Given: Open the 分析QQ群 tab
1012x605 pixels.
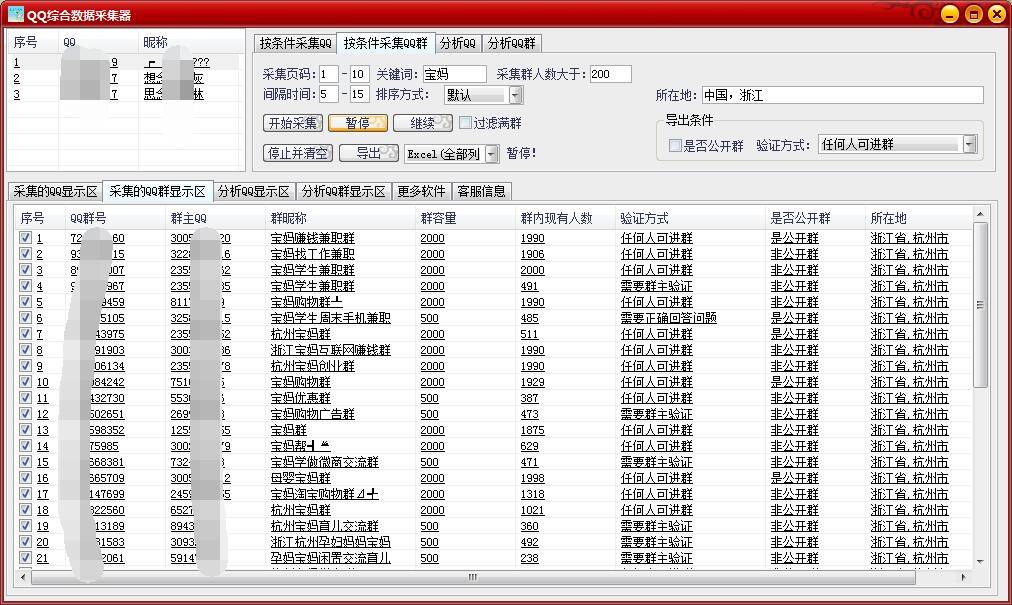Looking at the screenshot, I should [x=511, y=43].
